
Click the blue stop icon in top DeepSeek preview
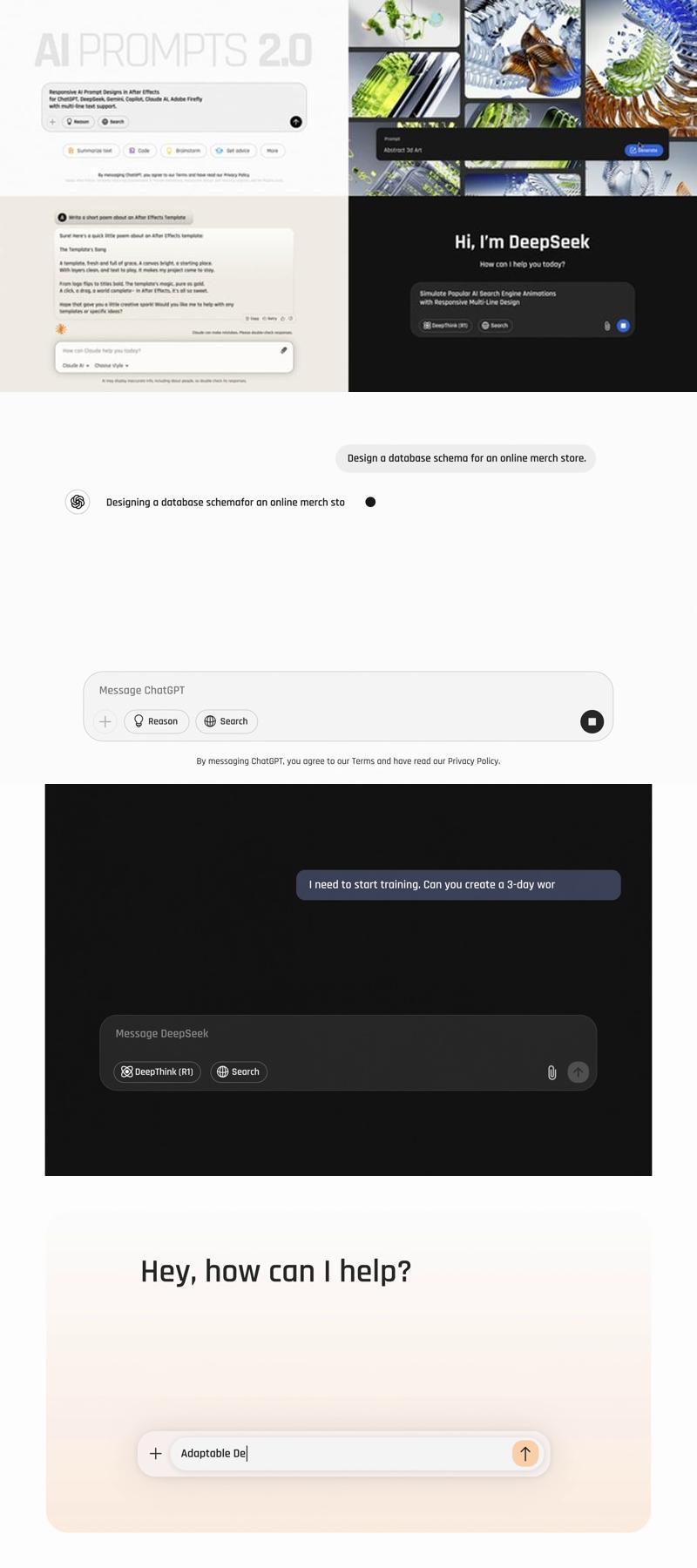coord(623,326)
